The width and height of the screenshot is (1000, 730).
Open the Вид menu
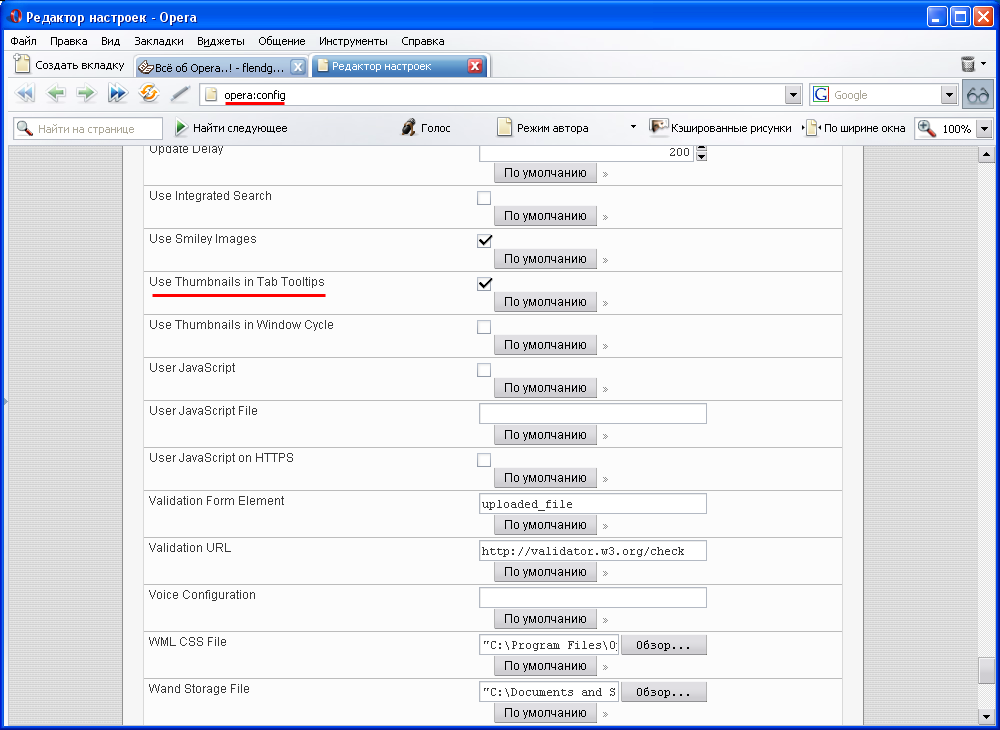click(x=110, y=41)
